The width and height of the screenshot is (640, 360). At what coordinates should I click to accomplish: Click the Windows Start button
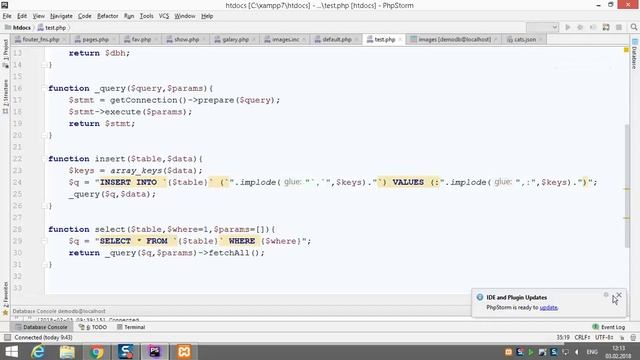11,351
